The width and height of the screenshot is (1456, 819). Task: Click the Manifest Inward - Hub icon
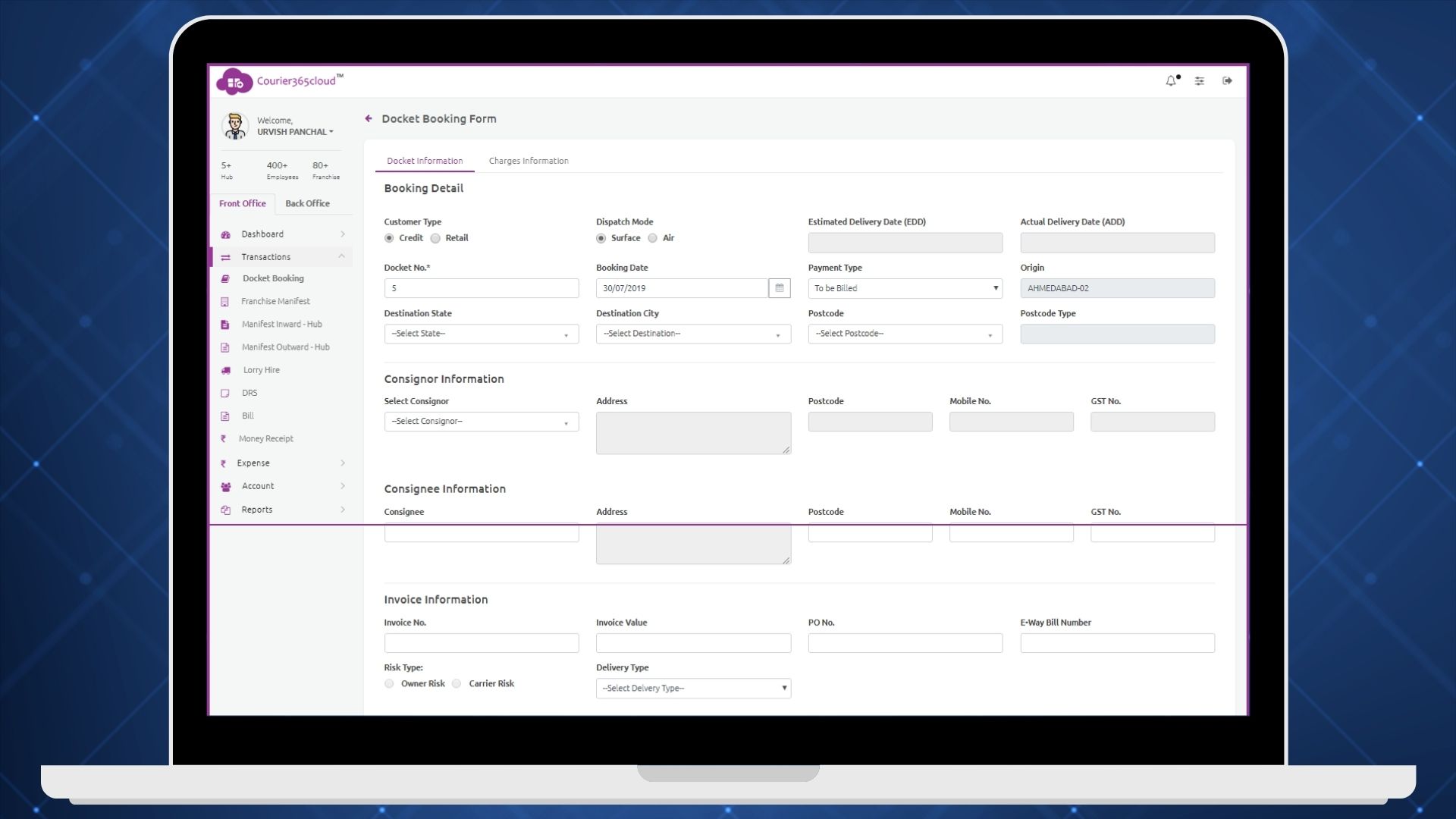point(224,325)
